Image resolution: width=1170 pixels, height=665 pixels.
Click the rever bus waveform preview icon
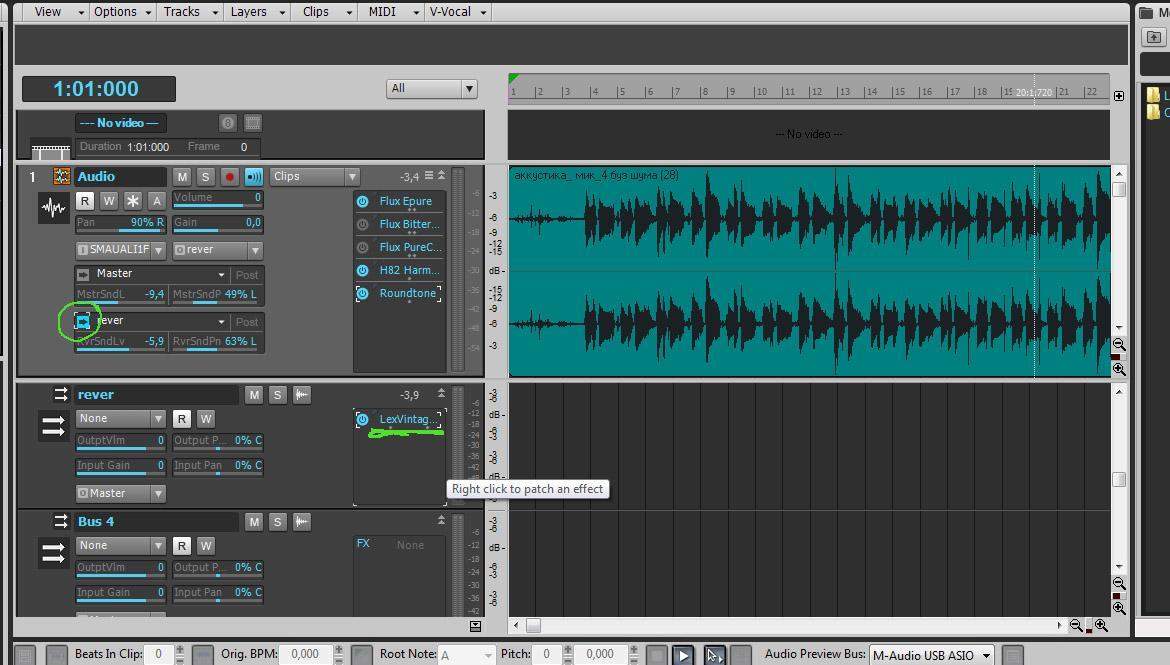coord(302,395)
